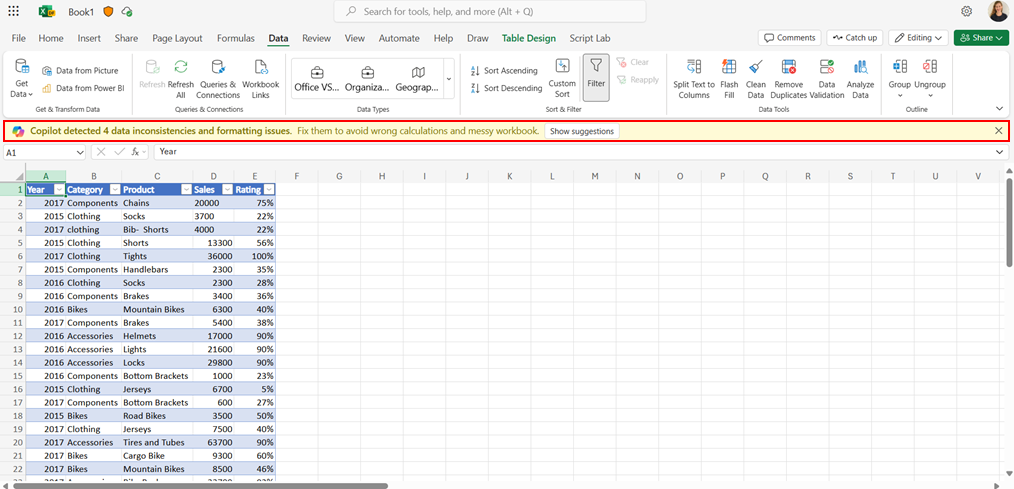Expand the Data Types gallery
This screenshot has height=489, width=1014.
tap(449, 79)
